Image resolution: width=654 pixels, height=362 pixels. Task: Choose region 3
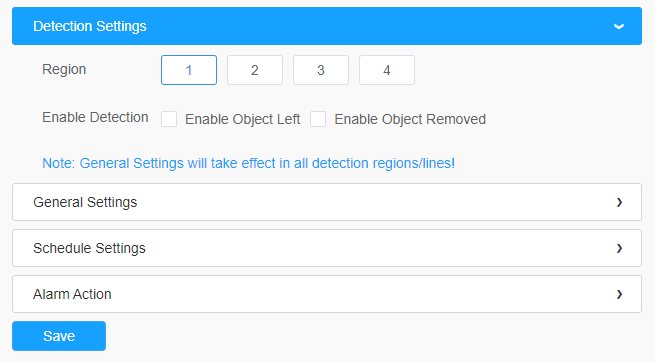click(x=321, y=70)
